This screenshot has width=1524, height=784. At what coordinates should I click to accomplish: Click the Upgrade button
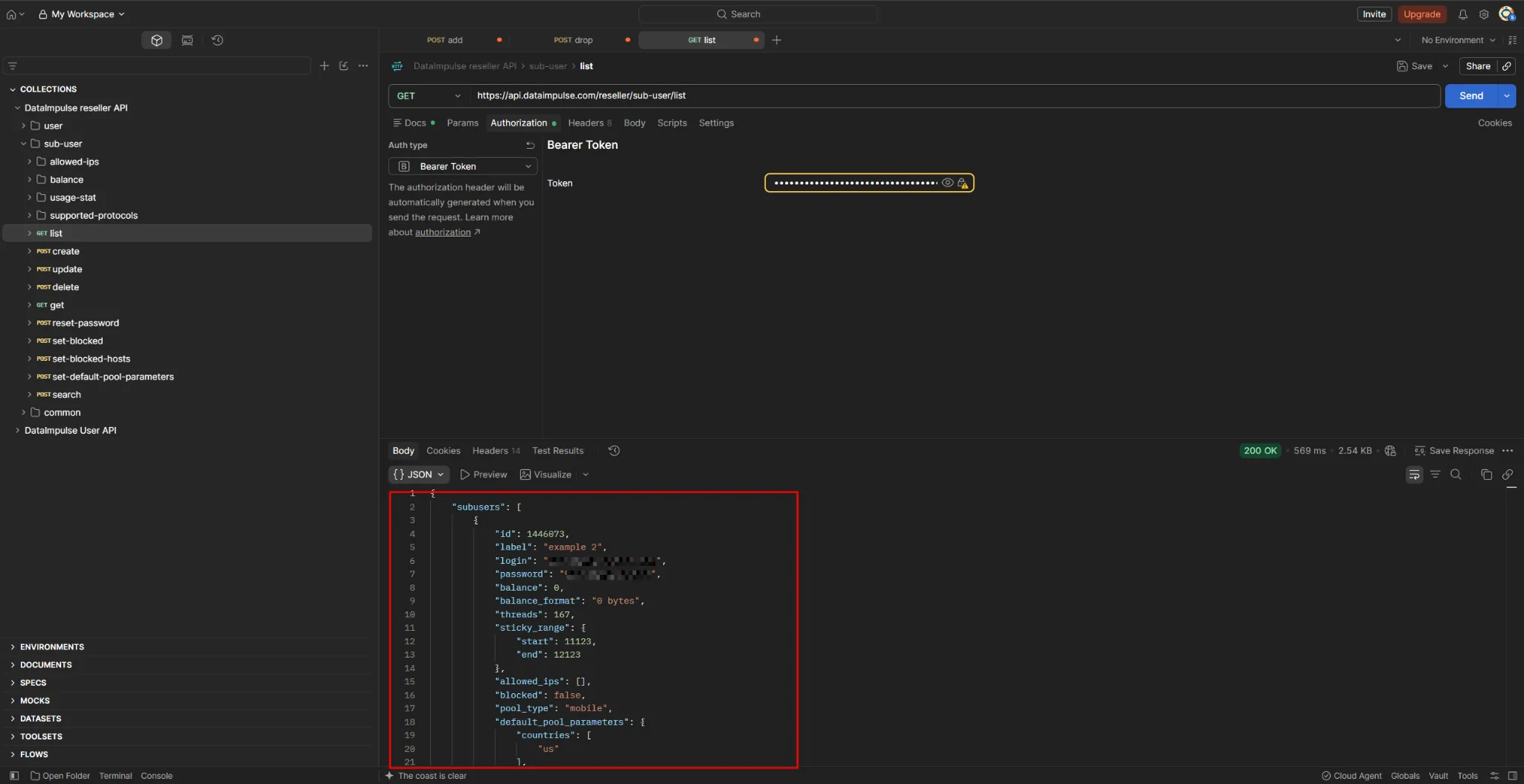1421,14
